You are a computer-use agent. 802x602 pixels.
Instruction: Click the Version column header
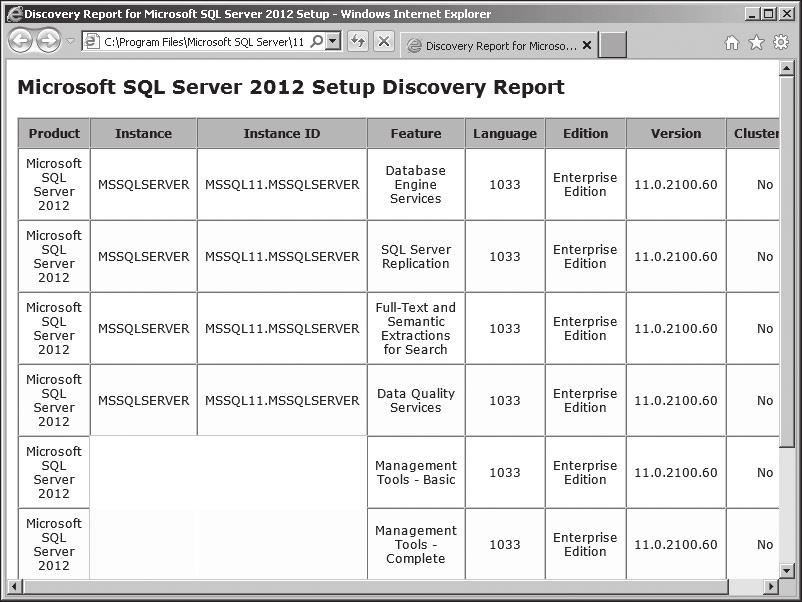(676, 133)
